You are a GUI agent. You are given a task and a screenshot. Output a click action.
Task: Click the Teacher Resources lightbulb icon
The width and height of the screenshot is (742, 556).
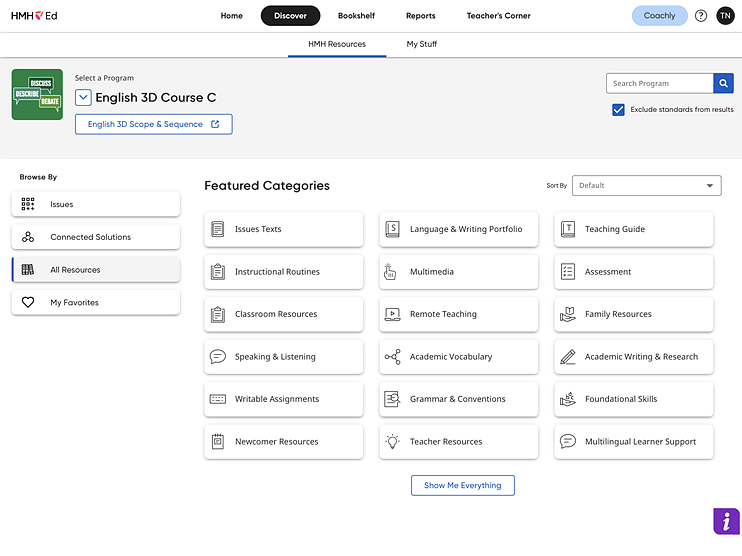click(392, 441)
